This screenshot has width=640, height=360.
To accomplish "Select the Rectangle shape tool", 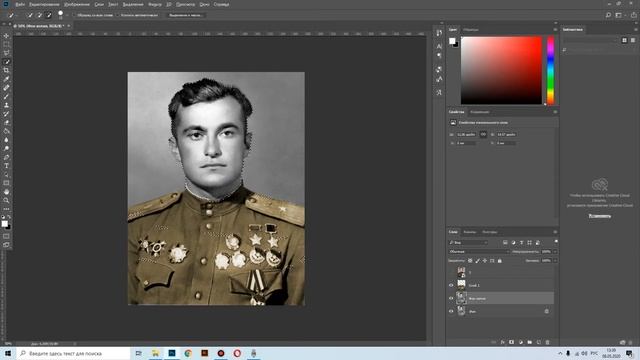I will [6, 183].
